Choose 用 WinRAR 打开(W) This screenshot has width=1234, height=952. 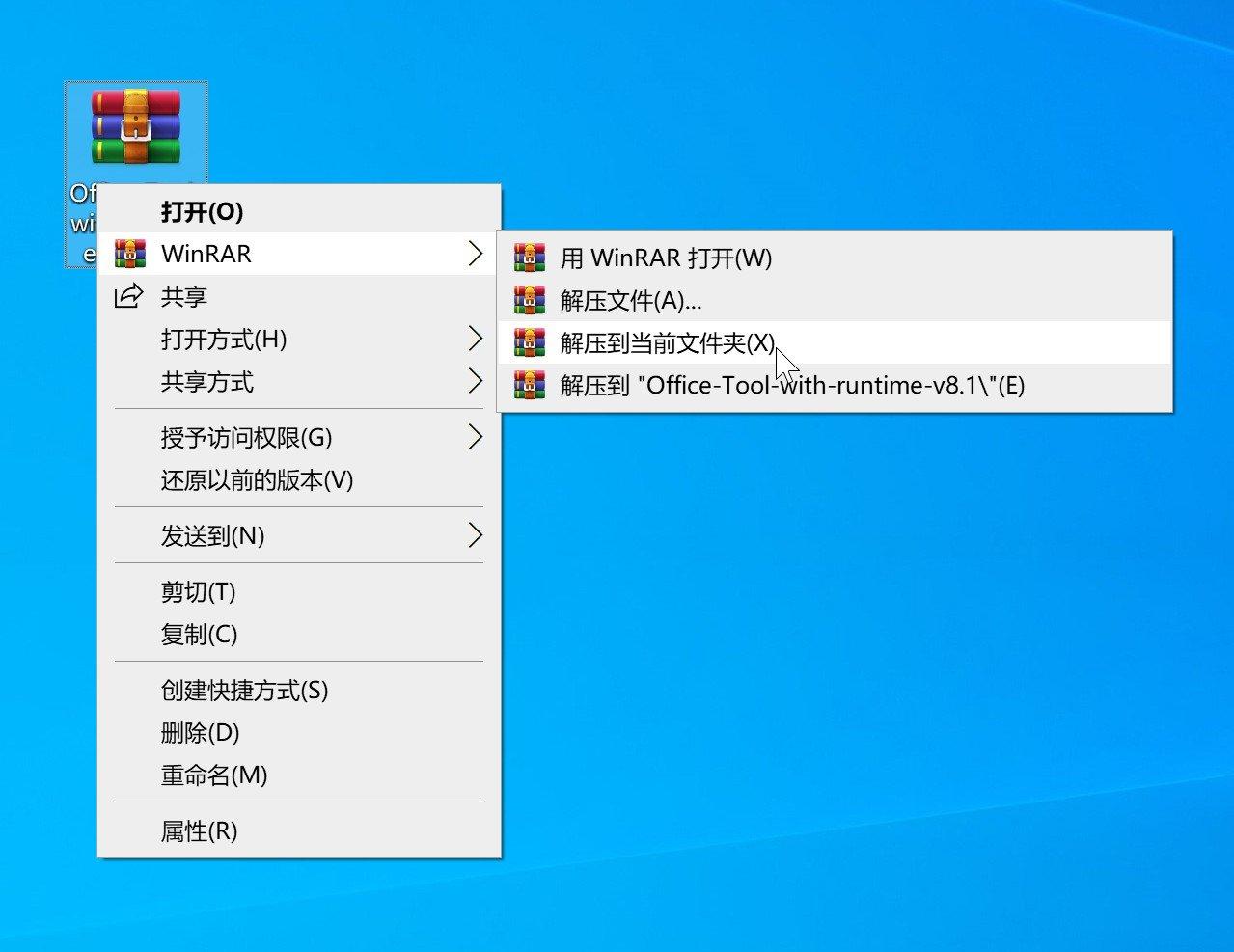[x=835, y=258]
